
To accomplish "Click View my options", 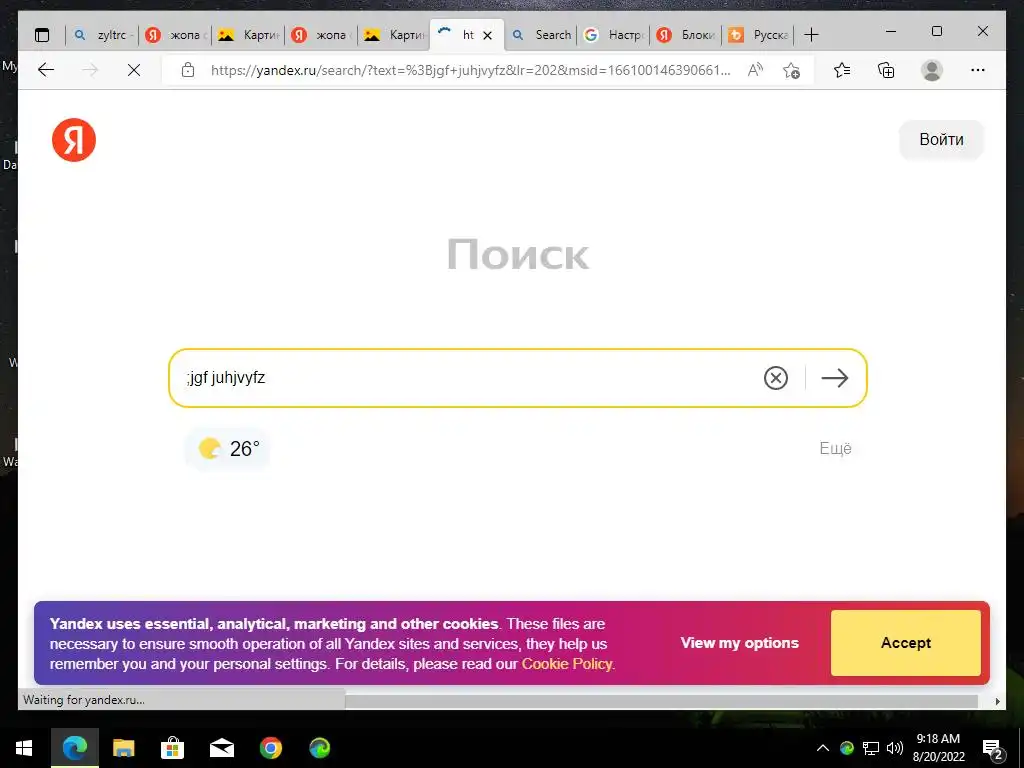I will pyautogui.click(x=739, y=643).
